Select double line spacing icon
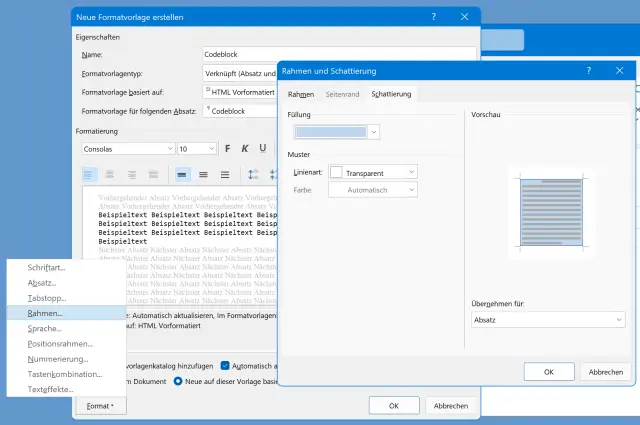The height and width of the screenshot is (425, 640). (227, 174)
